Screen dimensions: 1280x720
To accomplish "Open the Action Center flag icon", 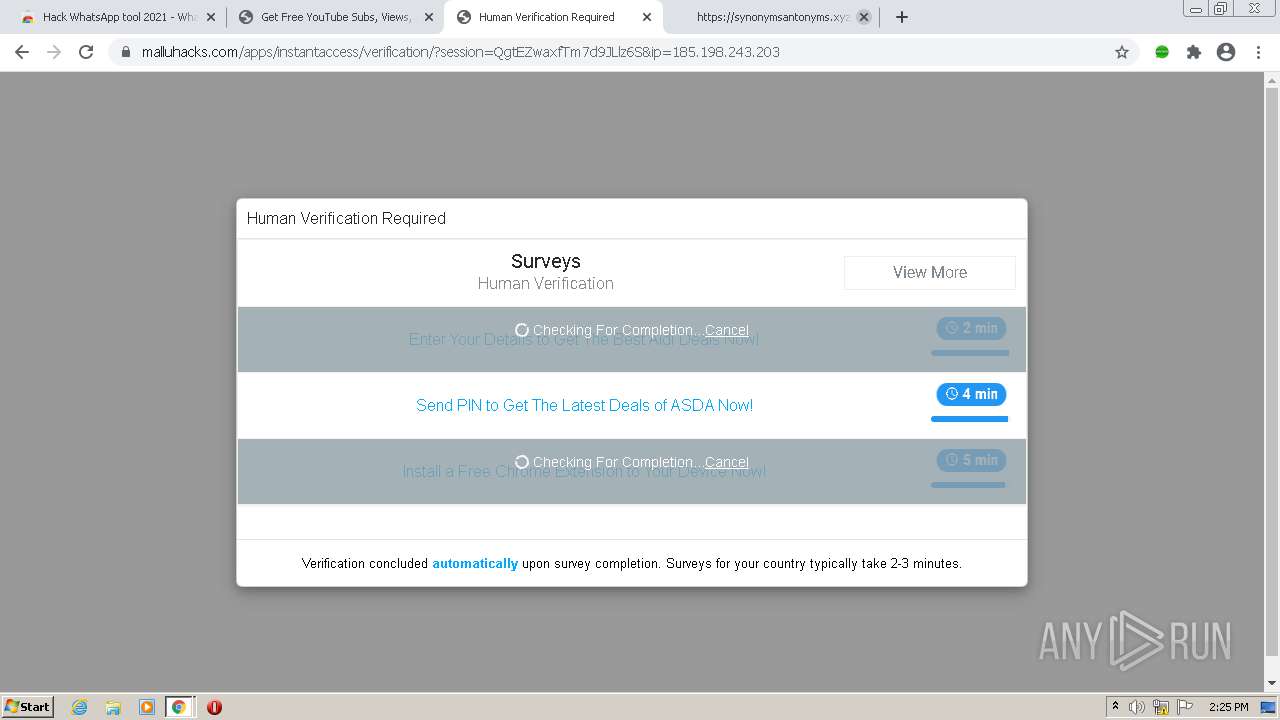I will (1185, 707).
